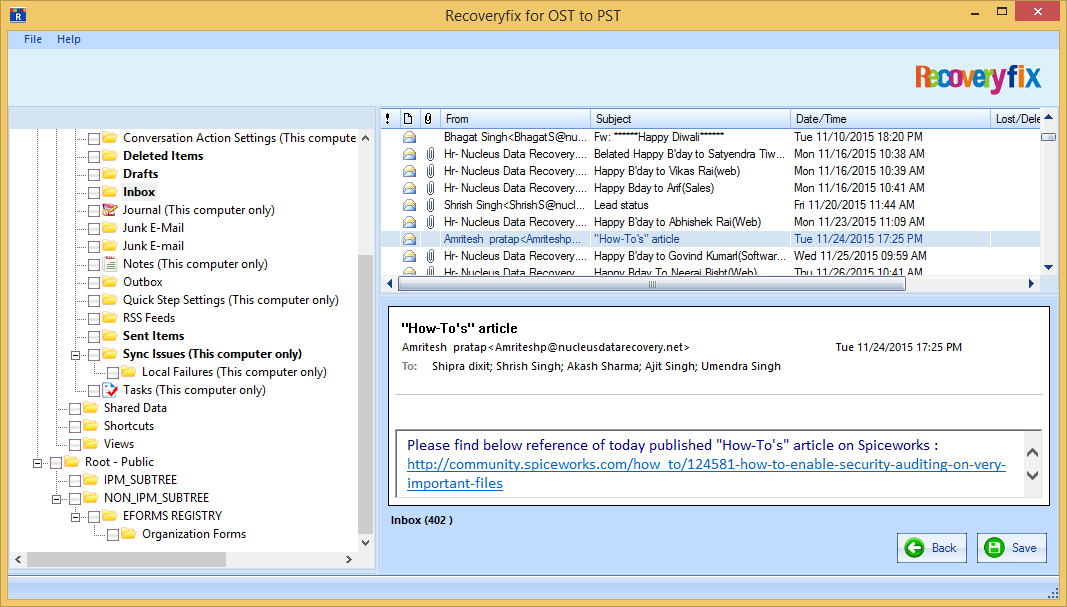Select the Happy Diwali email row
This screenshot has width=1067, height=607.
tap(710, 137)
